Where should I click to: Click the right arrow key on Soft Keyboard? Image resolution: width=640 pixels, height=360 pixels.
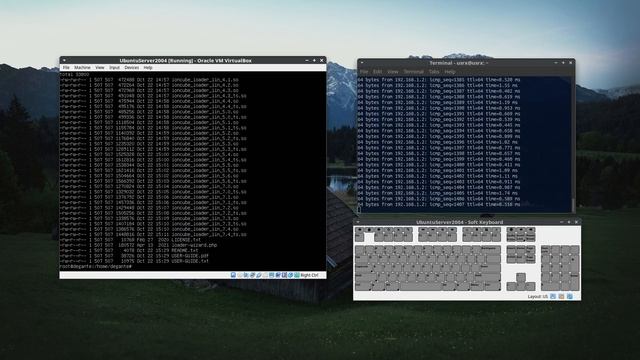(x=531, y=287)
